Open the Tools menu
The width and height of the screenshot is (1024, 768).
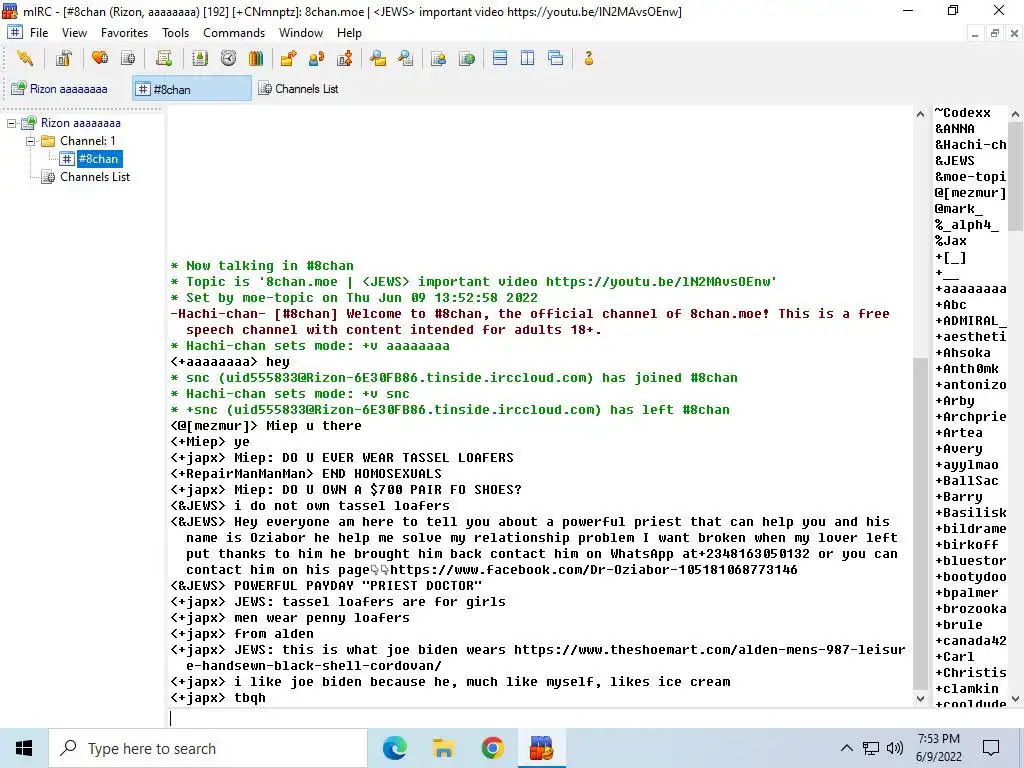click(175, 33)
